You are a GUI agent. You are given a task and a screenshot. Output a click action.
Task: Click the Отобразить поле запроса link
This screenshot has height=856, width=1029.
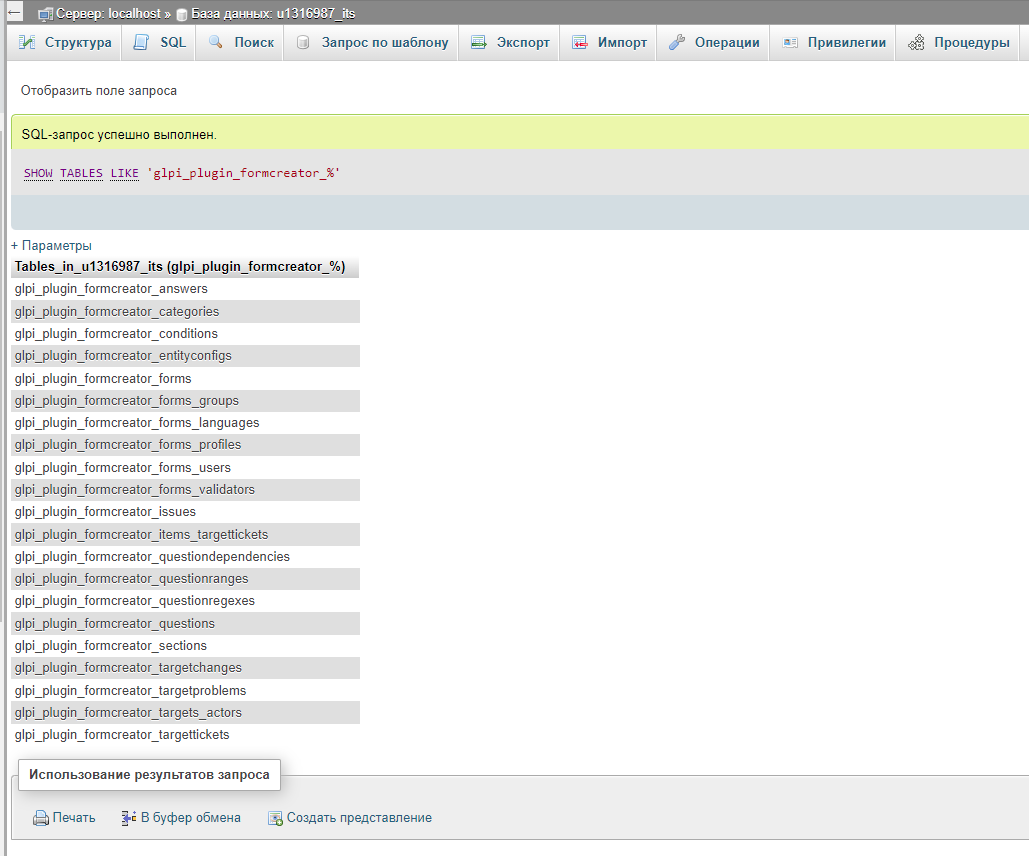click(x=92, y=90)
